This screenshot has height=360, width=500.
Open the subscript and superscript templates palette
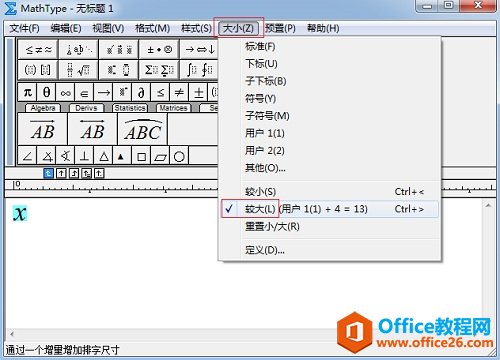coord(119,70)
